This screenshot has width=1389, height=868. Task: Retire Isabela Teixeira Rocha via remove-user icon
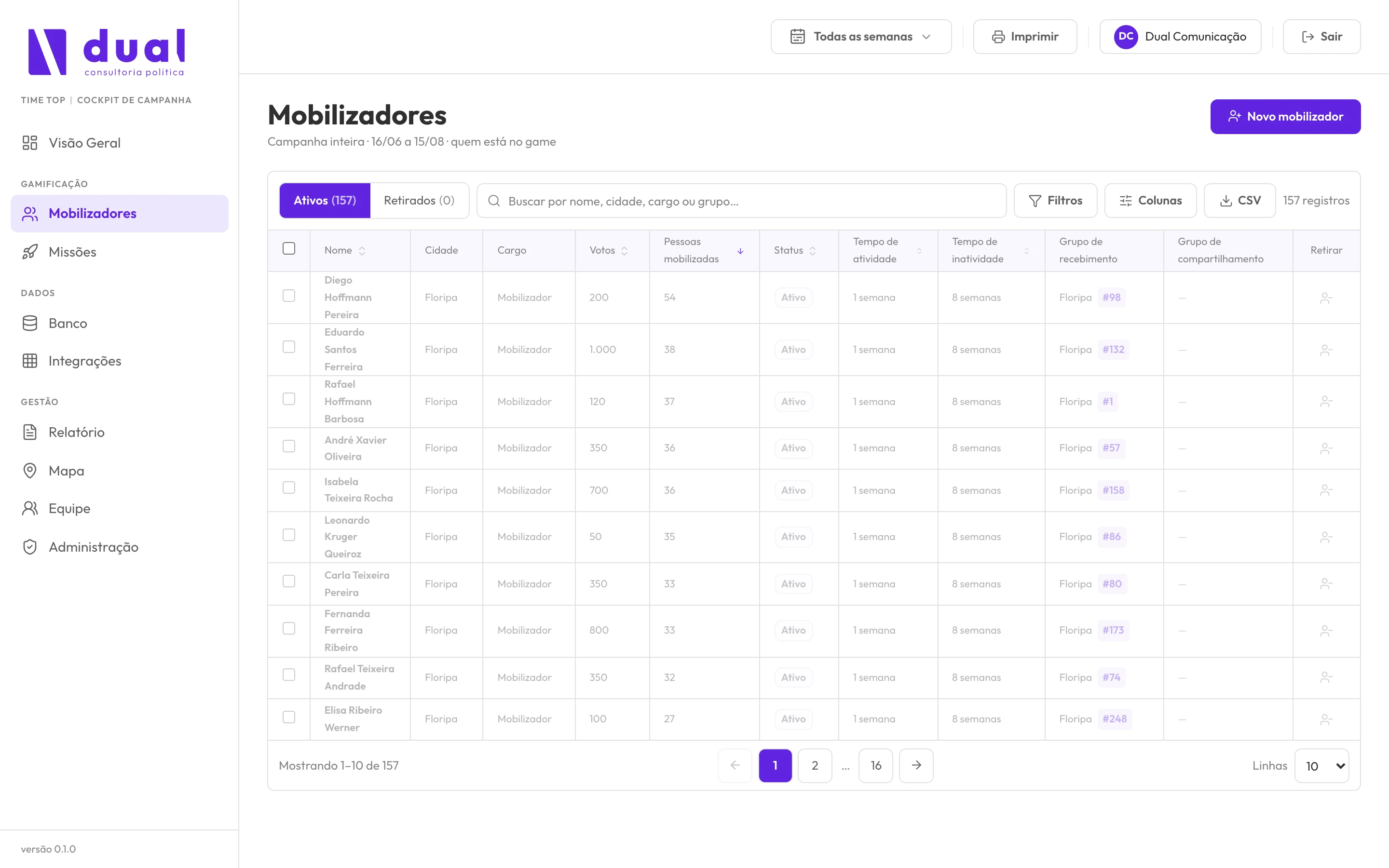1326,490
